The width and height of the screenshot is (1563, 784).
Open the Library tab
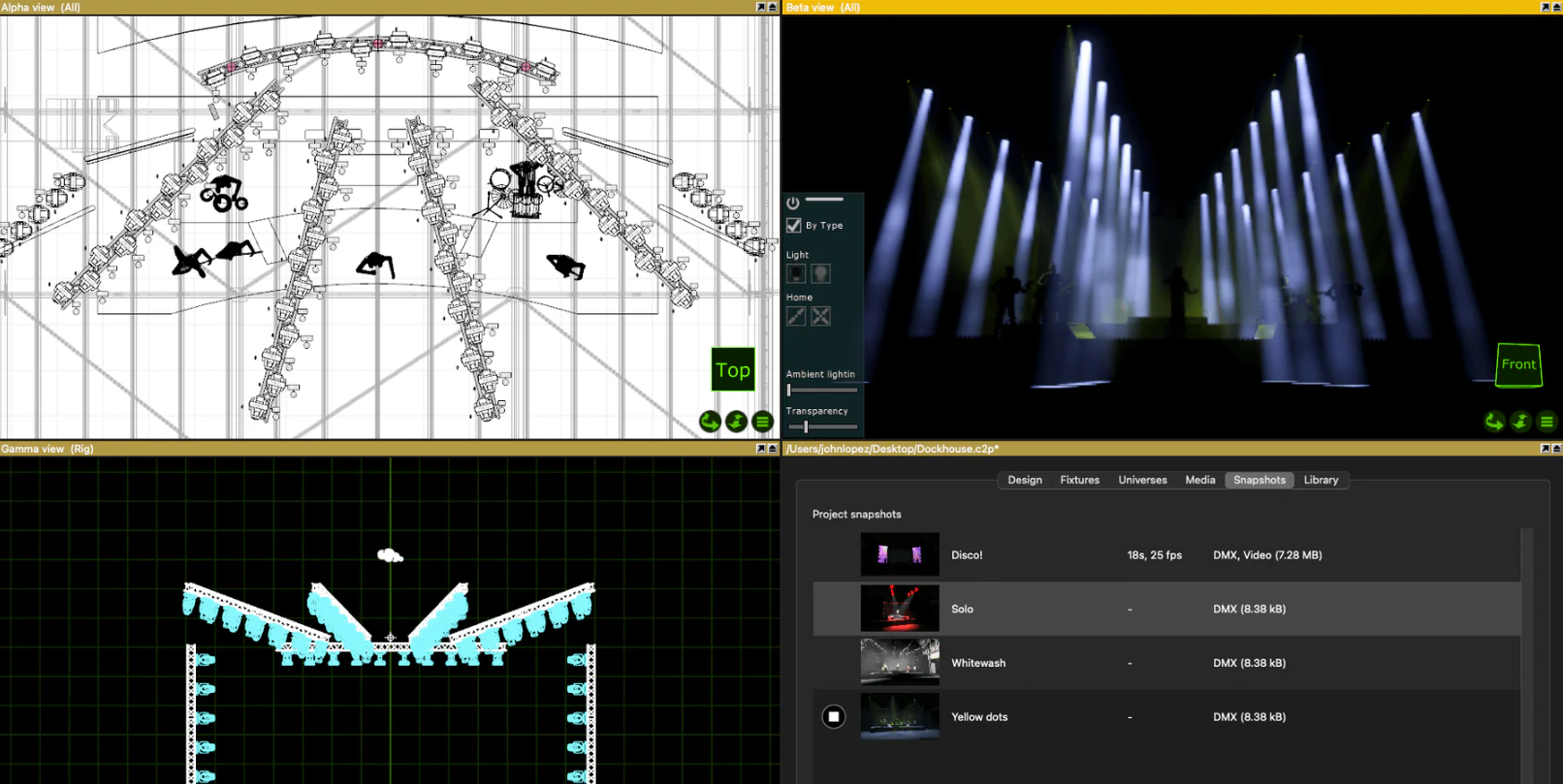[1321, 480]
